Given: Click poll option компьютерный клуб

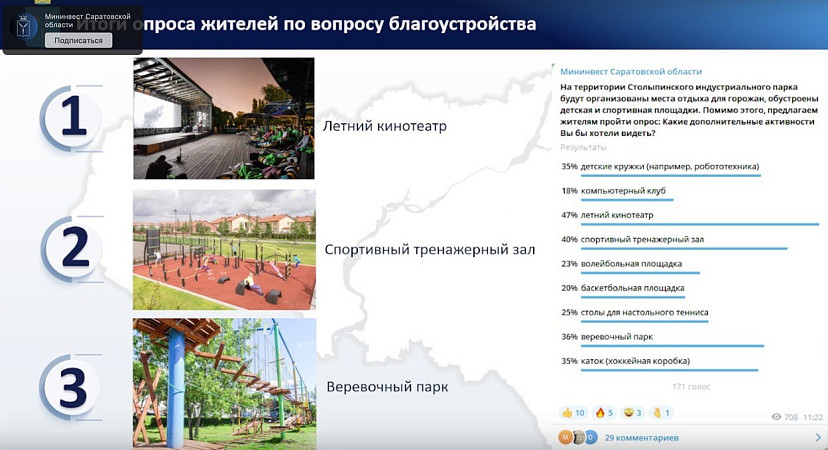Looking at the screenshot, I should click(x=623, y=191).
